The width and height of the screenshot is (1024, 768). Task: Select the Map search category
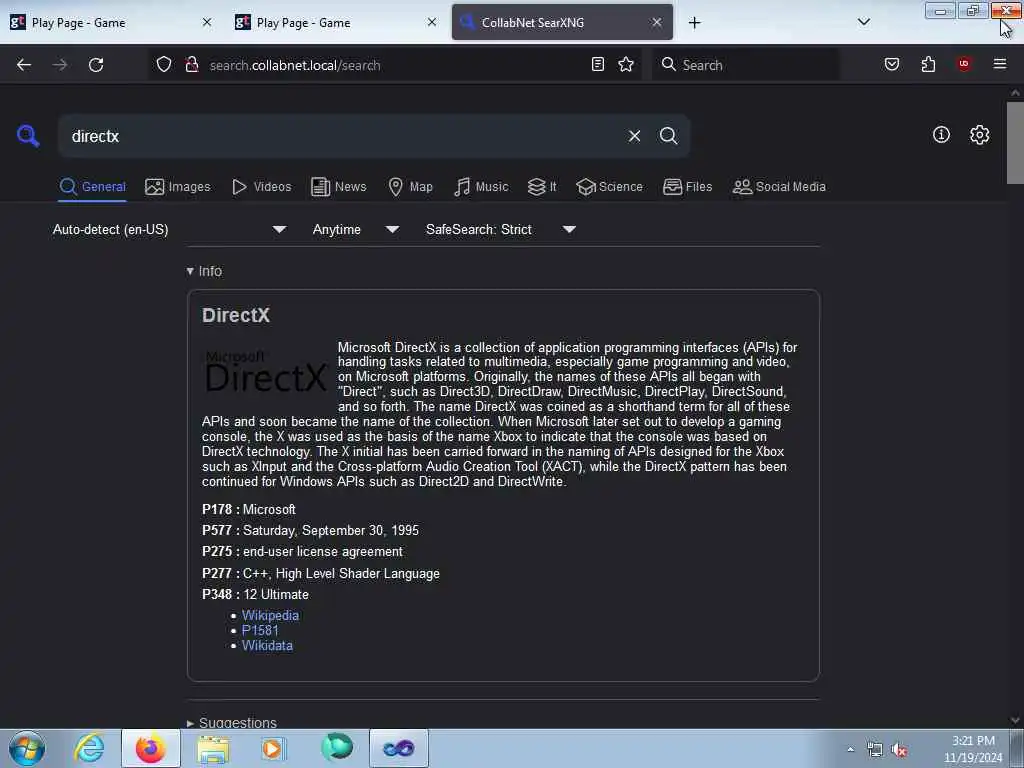click(x=410, y=187)
